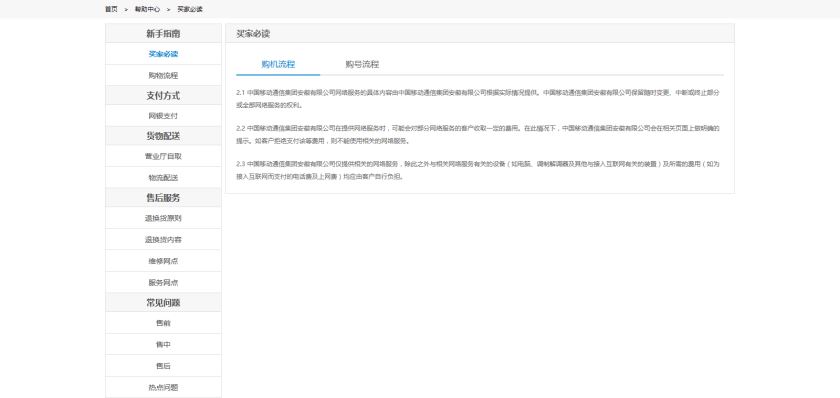This screenshot has height=398, width=840.
Task: Click the 售后服务 section header
Action: click(163, 198)
